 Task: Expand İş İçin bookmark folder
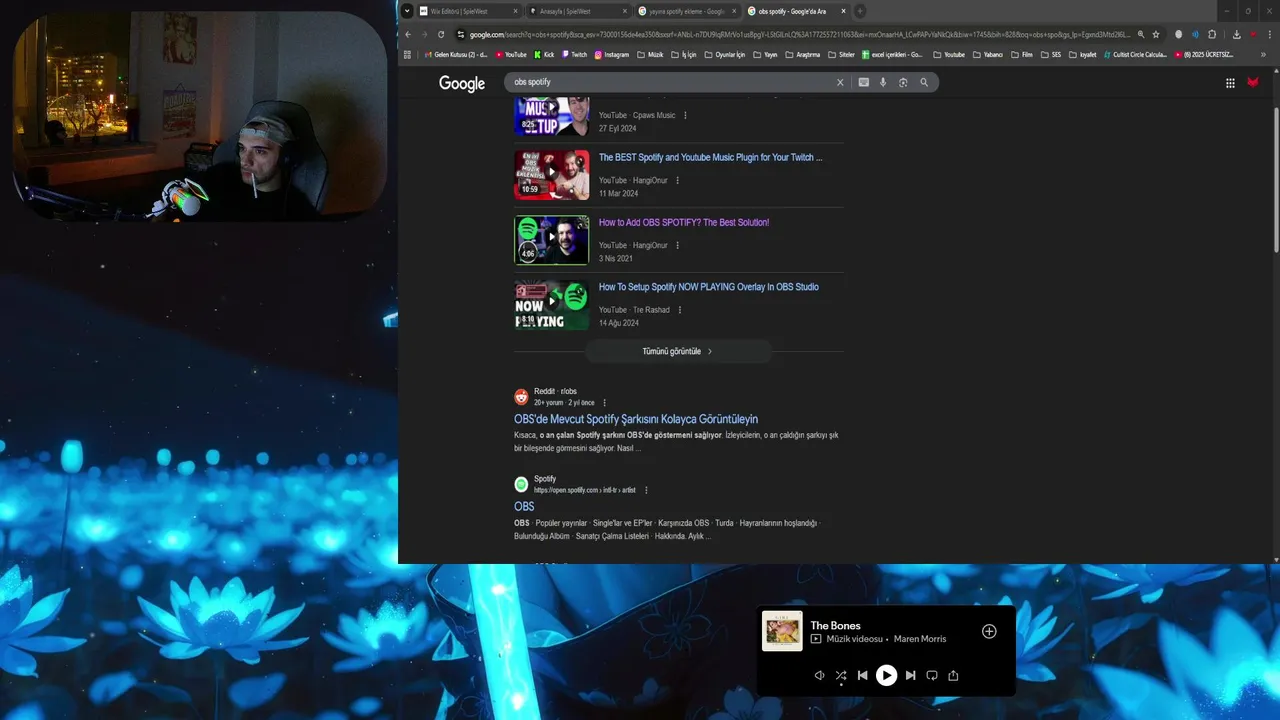pyautogui.click(x=683, y=55)
